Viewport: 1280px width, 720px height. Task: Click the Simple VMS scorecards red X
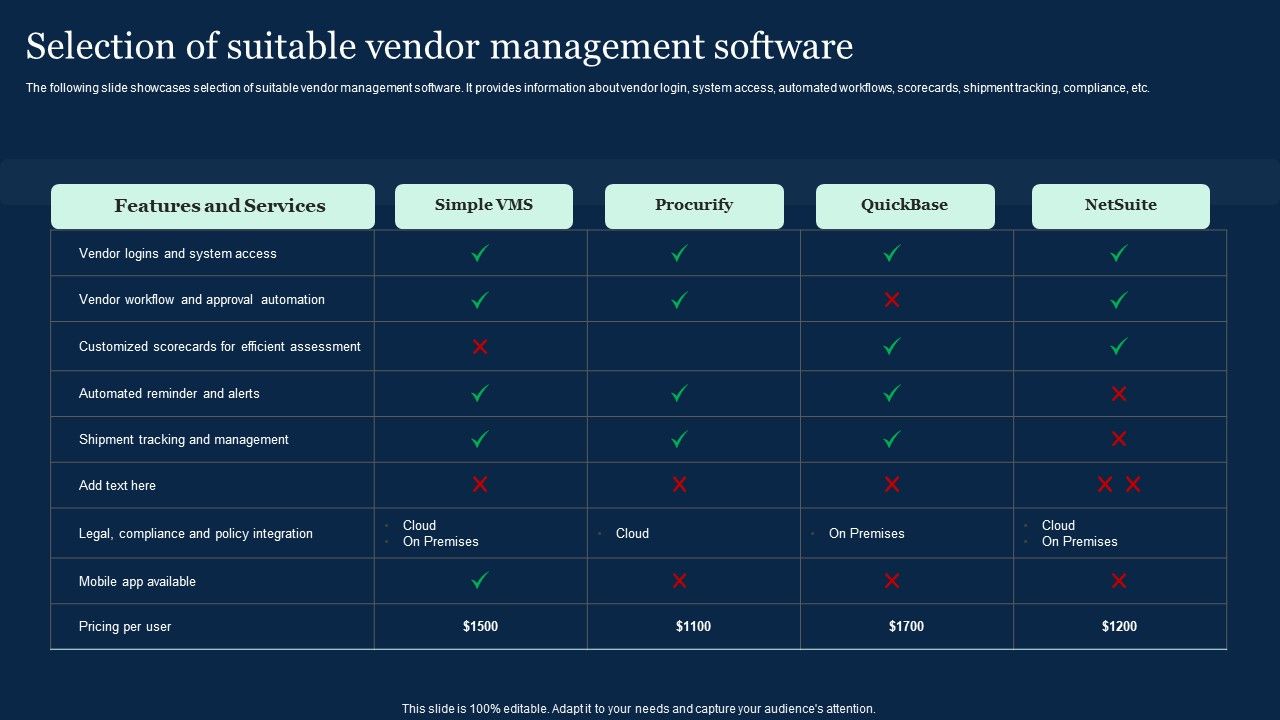[x=481, y=346]
